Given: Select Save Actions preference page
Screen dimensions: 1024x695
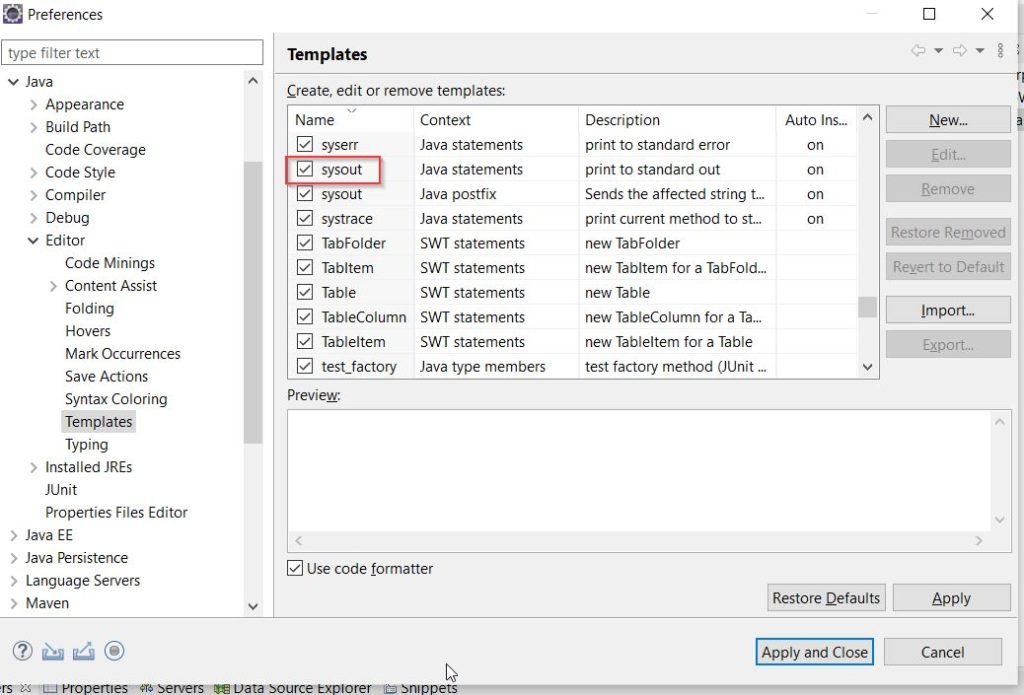Looking at the screenshot, I should click(x=106, y=376).
